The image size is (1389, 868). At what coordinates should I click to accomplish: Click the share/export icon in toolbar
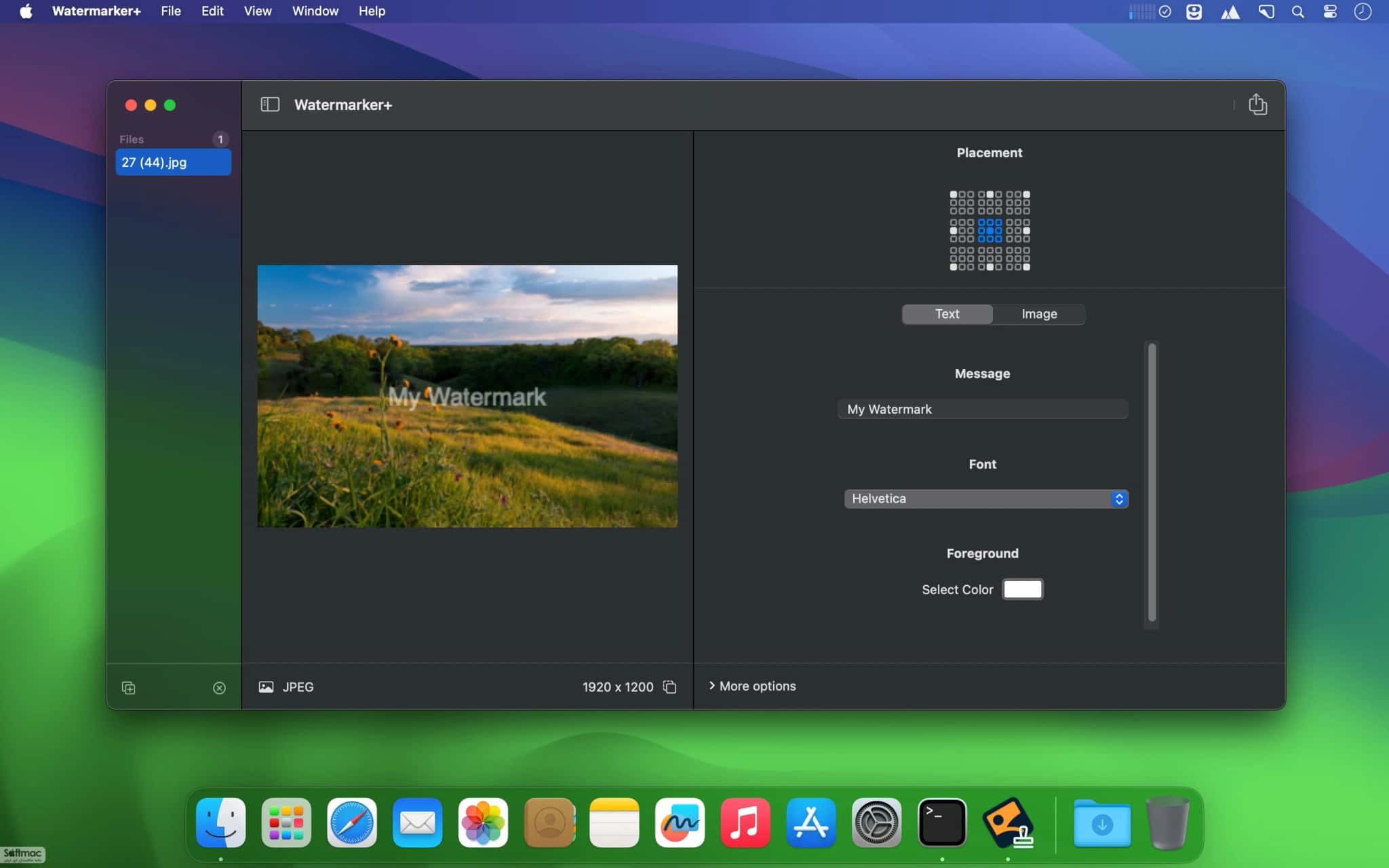pos(1257,104)
